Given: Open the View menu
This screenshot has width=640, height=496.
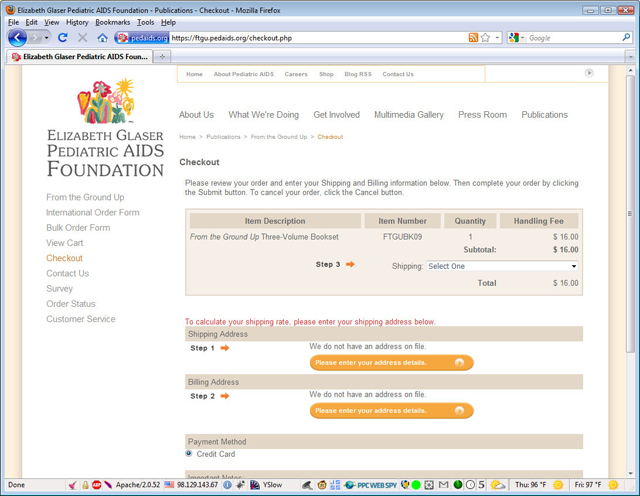Looking at the screenshot, I should coord(51,22).
